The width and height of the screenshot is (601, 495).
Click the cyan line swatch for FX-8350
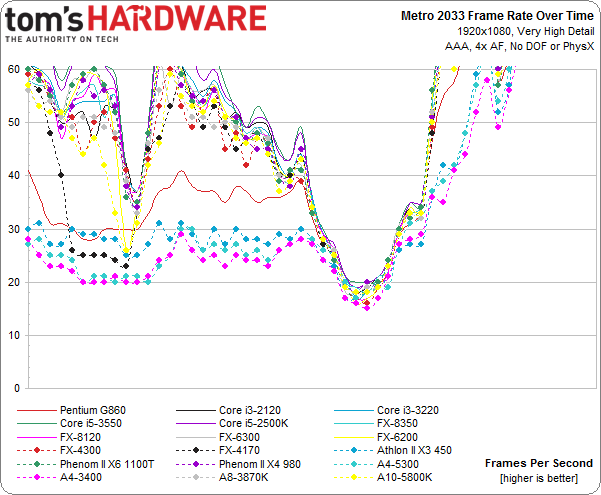pyautogui.click(x=353, y=424)
